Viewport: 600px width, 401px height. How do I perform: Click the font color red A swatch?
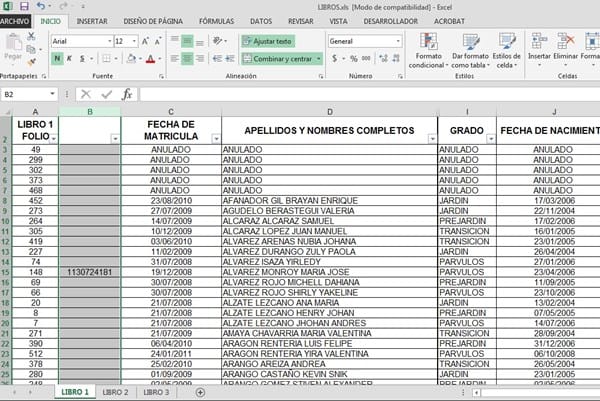click(149, 59)
